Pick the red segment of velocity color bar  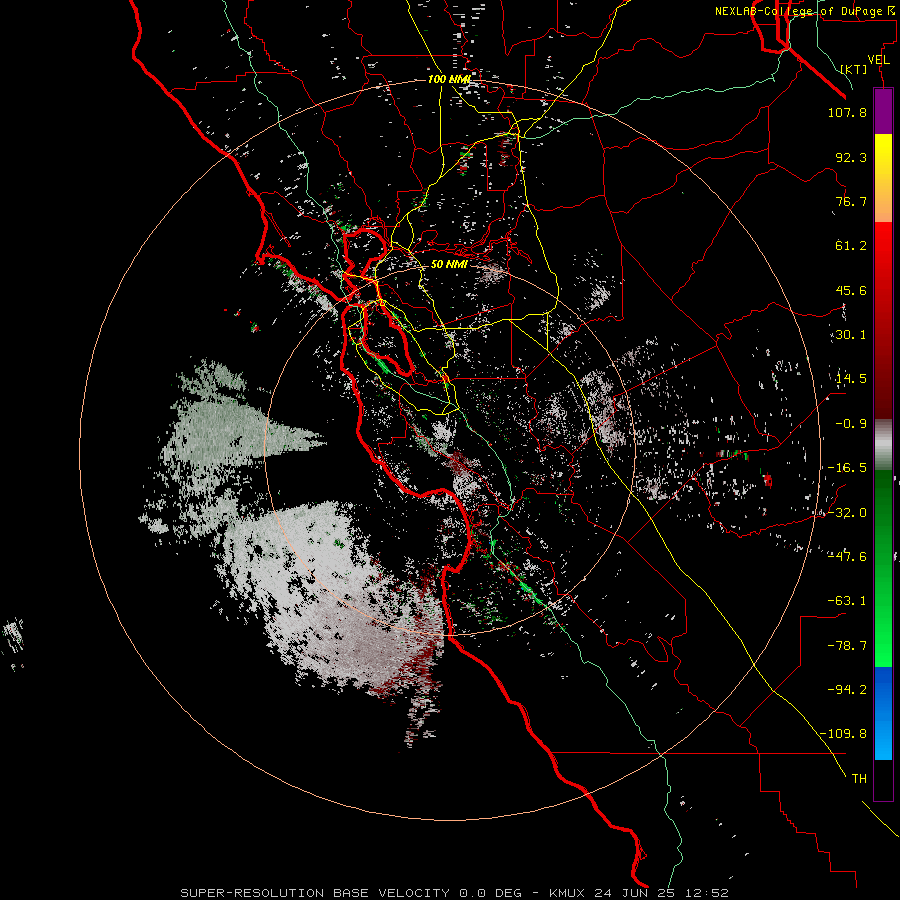(x=883, y=320)
